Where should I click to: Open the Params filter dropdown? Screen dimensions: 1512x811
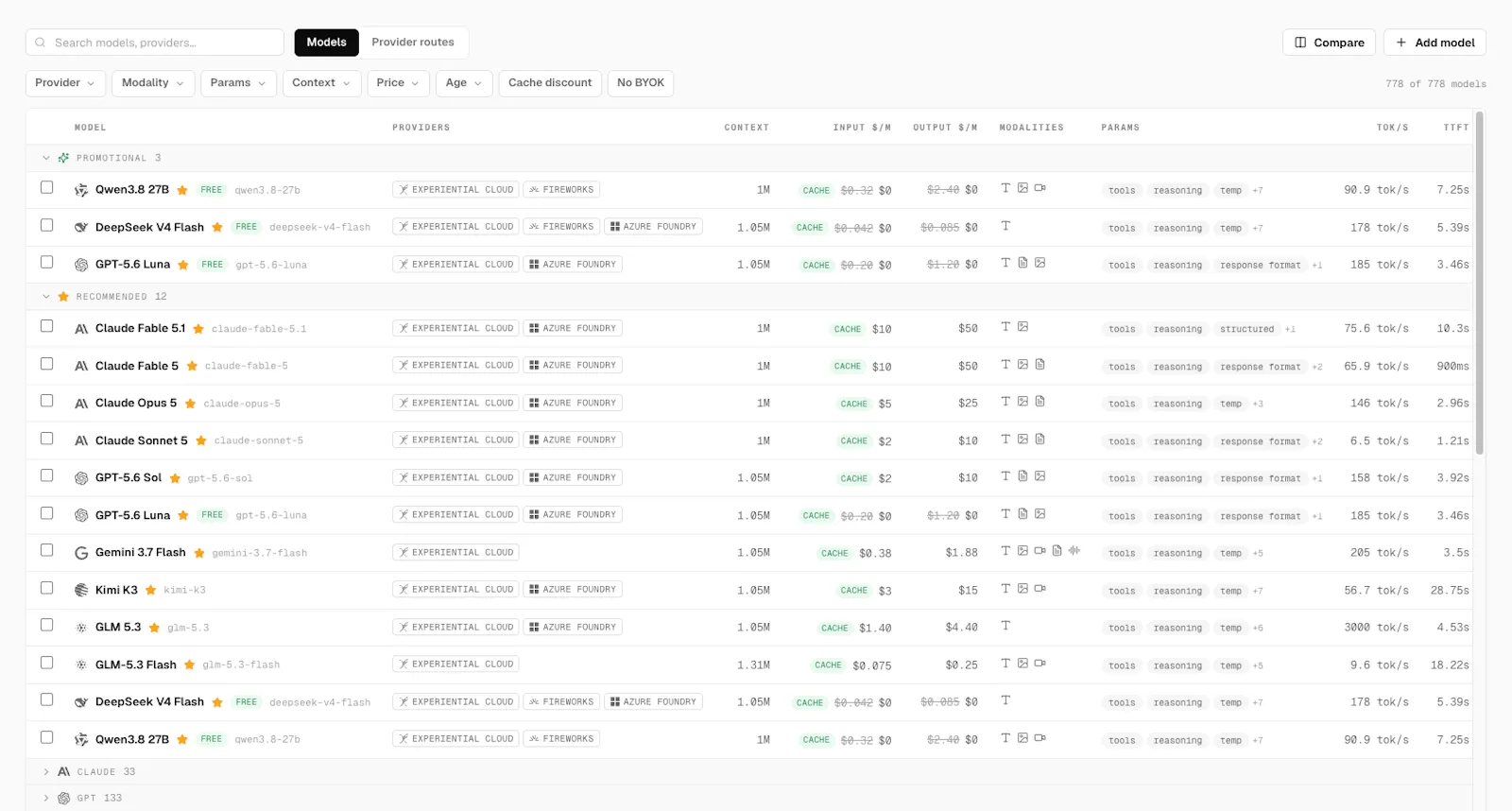coord(238,83)
